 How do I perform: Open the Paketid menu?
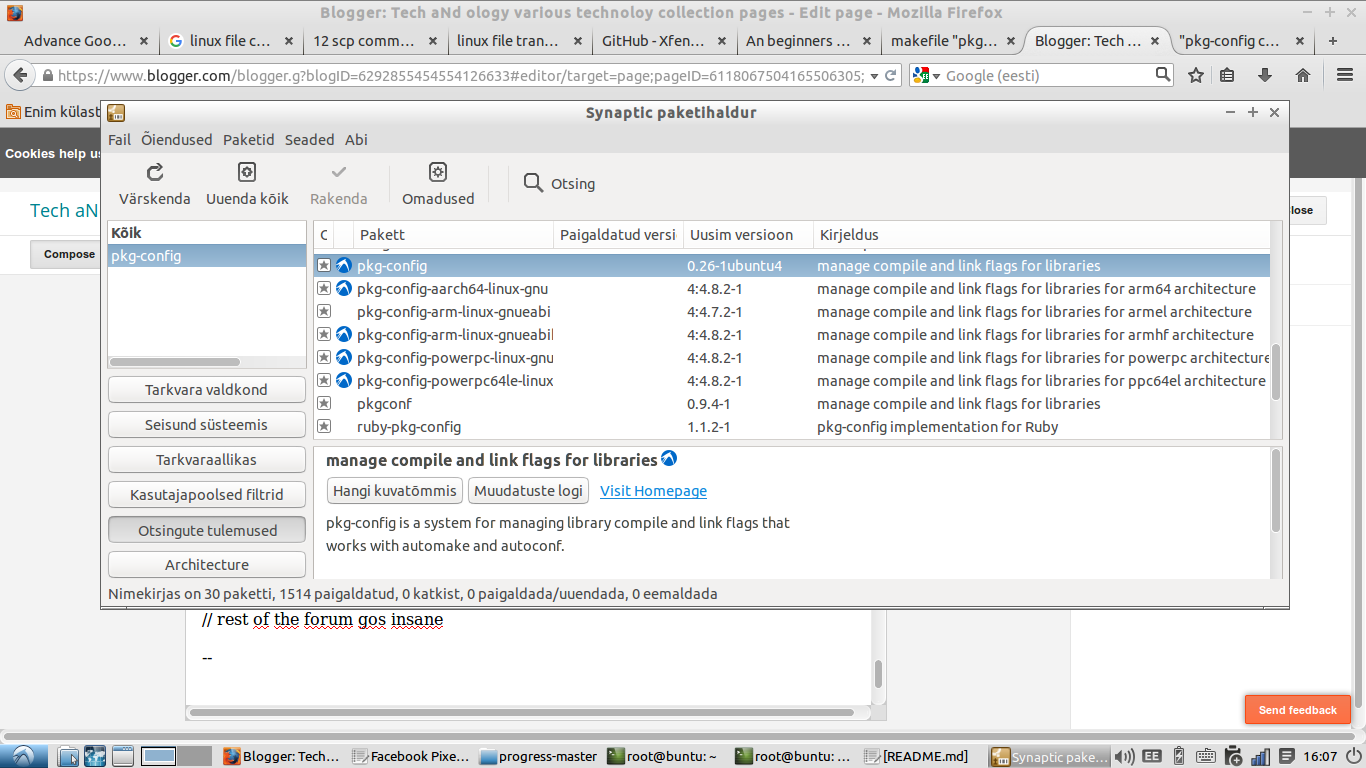(x=248, y=140)
